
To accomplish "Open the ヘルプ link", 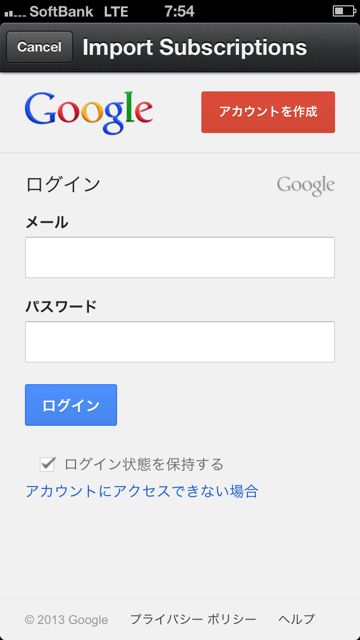I will [296, 619].
